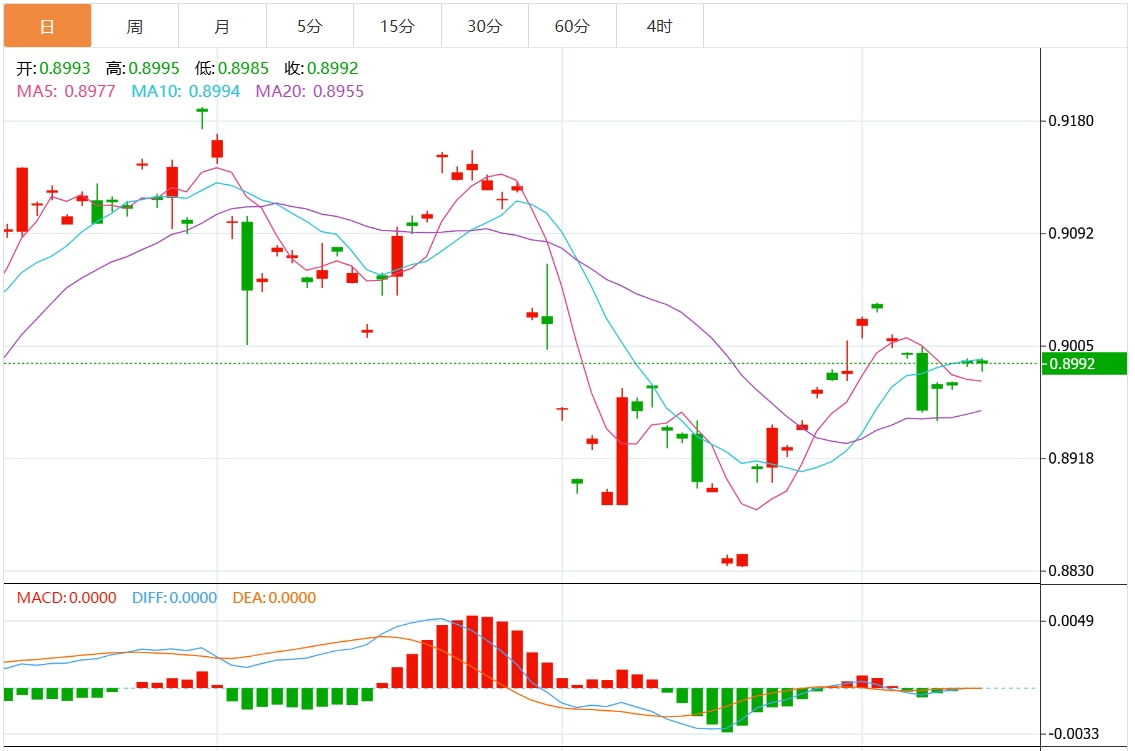Image resolution: width=1135 pixels, height=751 pixels.
Task: Click the 0.8830 price axis label
Action: tap(1071, 571)
